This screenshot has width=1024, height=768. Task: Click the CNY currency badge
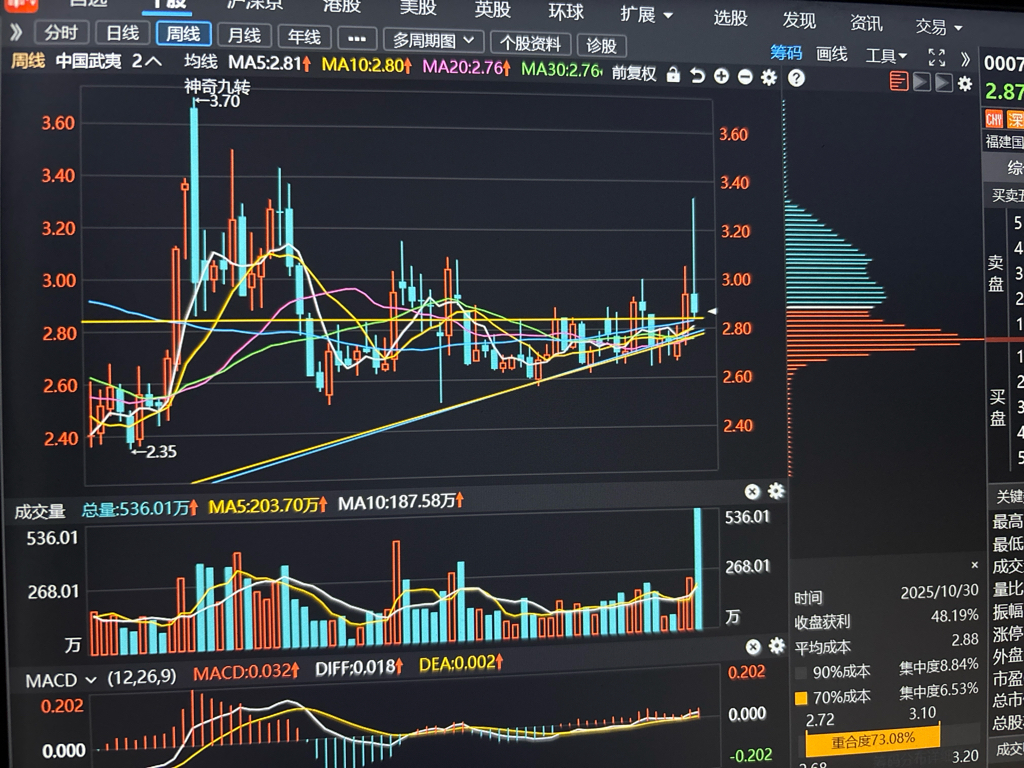(x=994, y=119)
